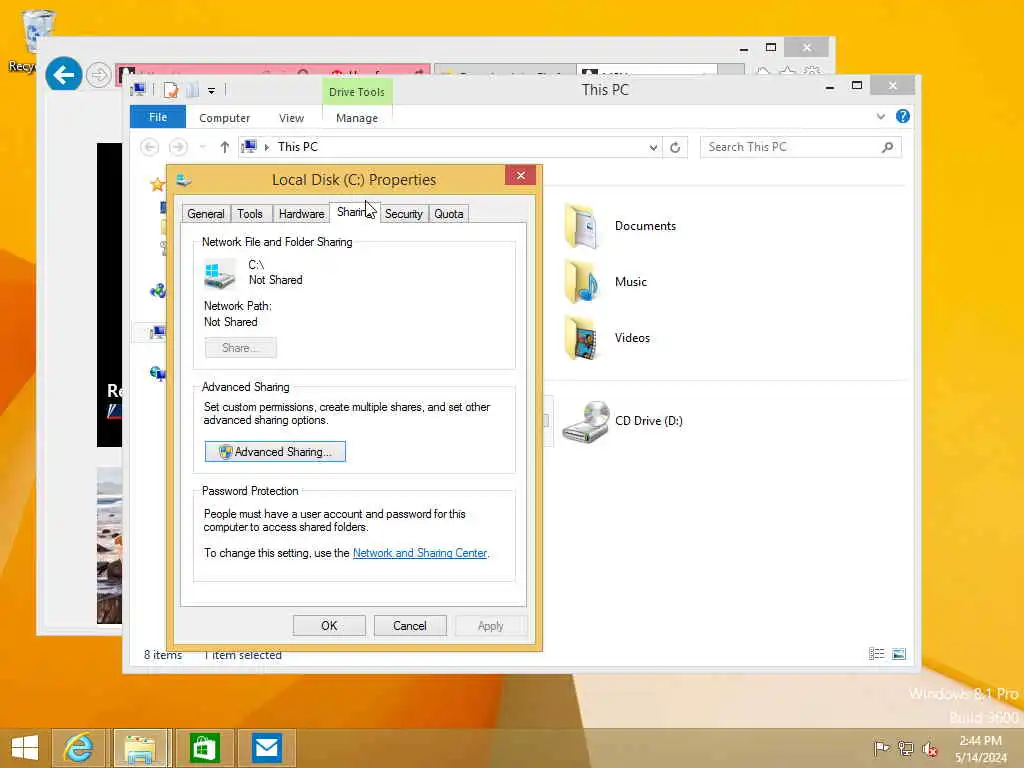Image resolution: width=1024 pixels, height=768 pixels.
Task: Go up one folder level
Action: tap(225, 147)
